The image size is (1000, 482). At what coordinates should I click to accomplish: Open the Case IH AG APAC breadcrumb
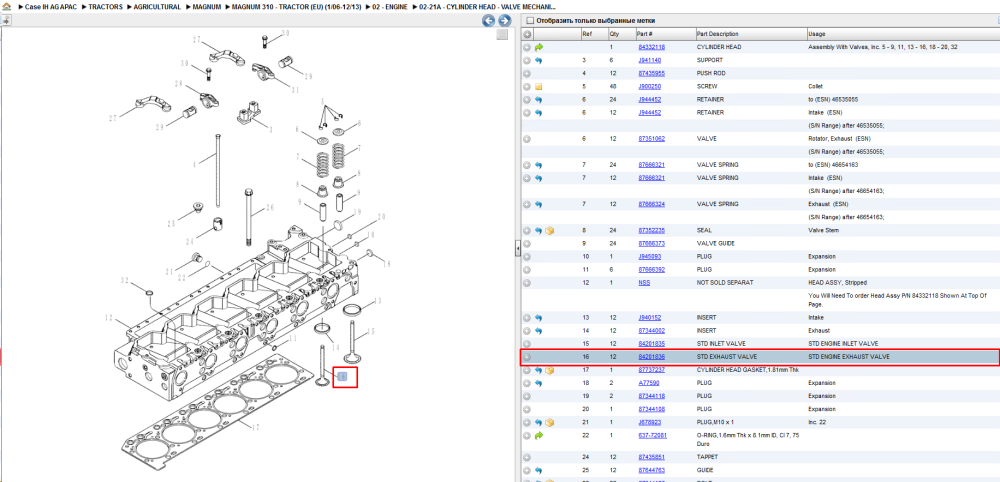click(50, 6)
